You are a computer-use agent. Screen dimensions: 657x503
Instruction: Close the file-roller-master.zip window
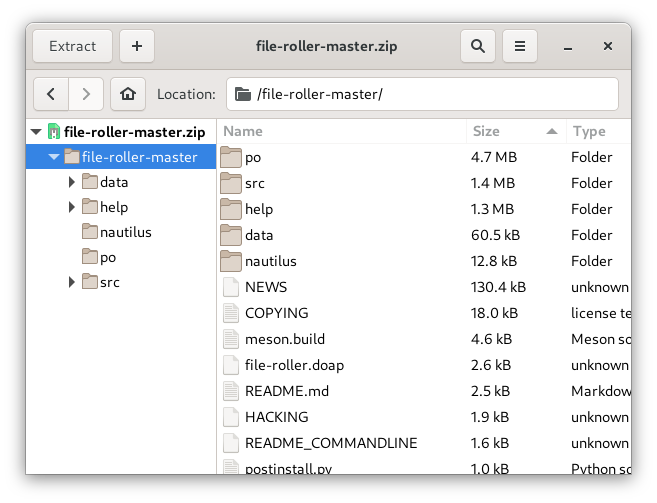pos(608,46)
